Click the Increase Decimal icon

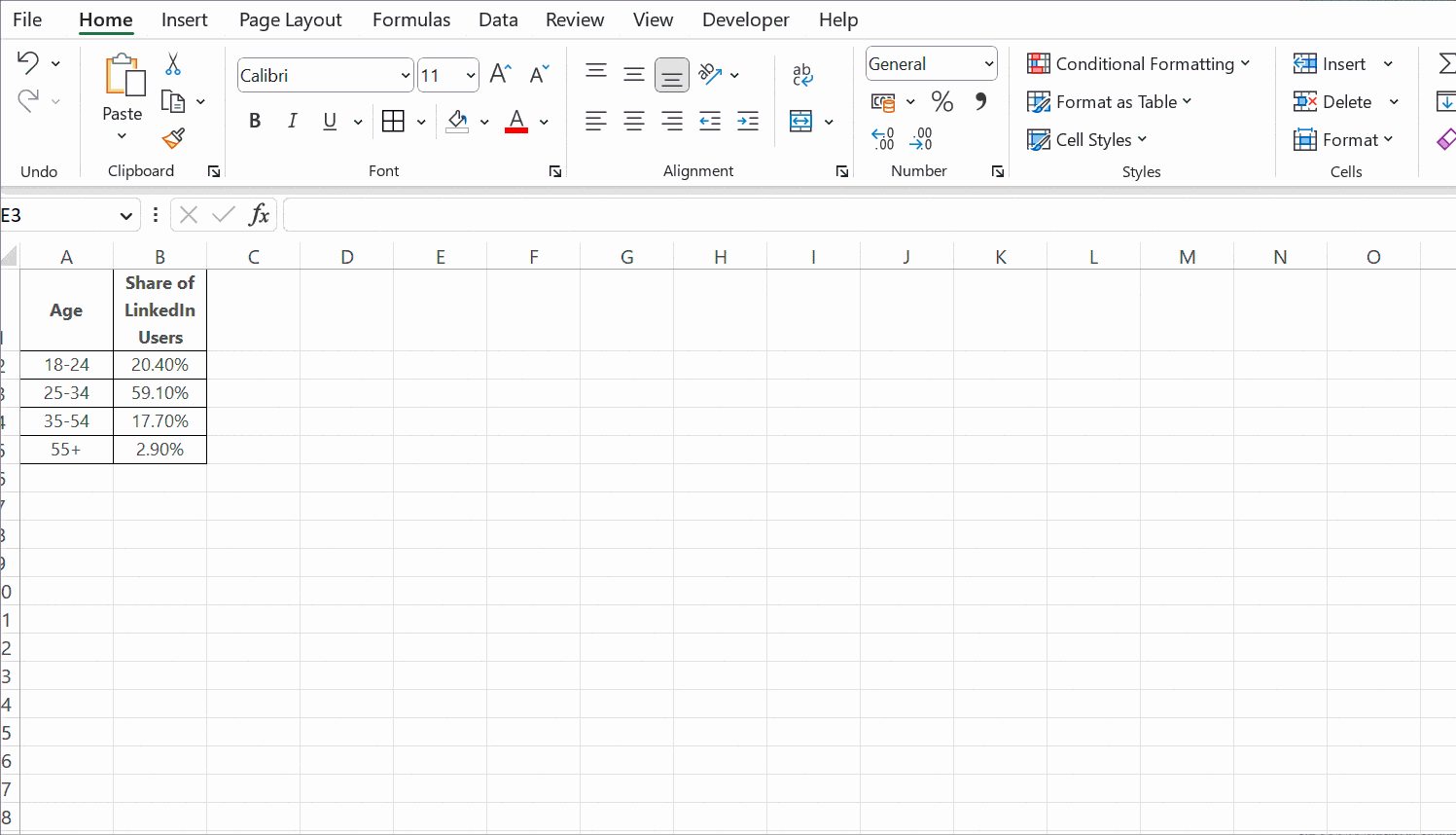coord(882,139)
